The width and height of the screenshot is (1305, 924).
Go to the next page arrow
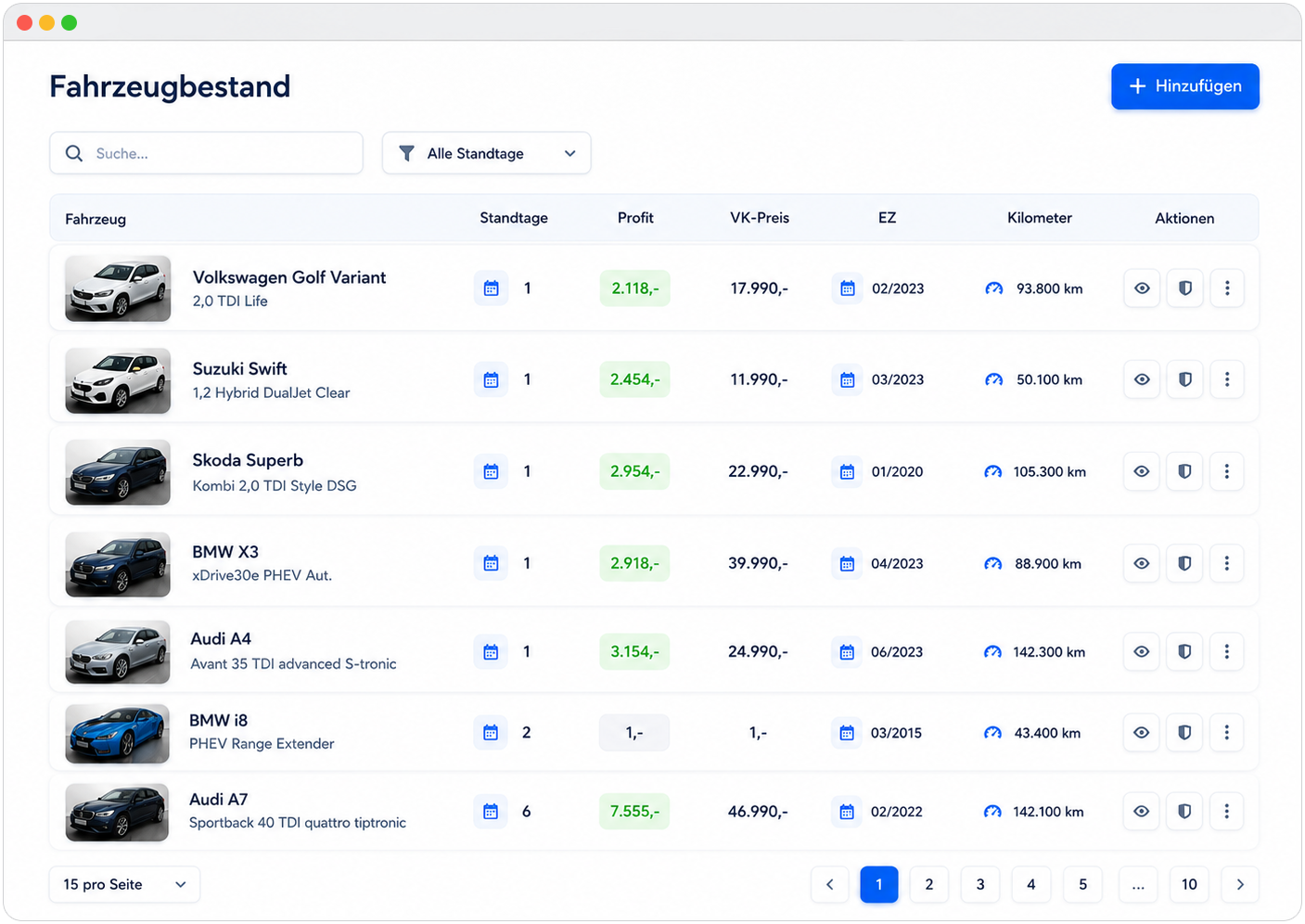click(1240, 884)
